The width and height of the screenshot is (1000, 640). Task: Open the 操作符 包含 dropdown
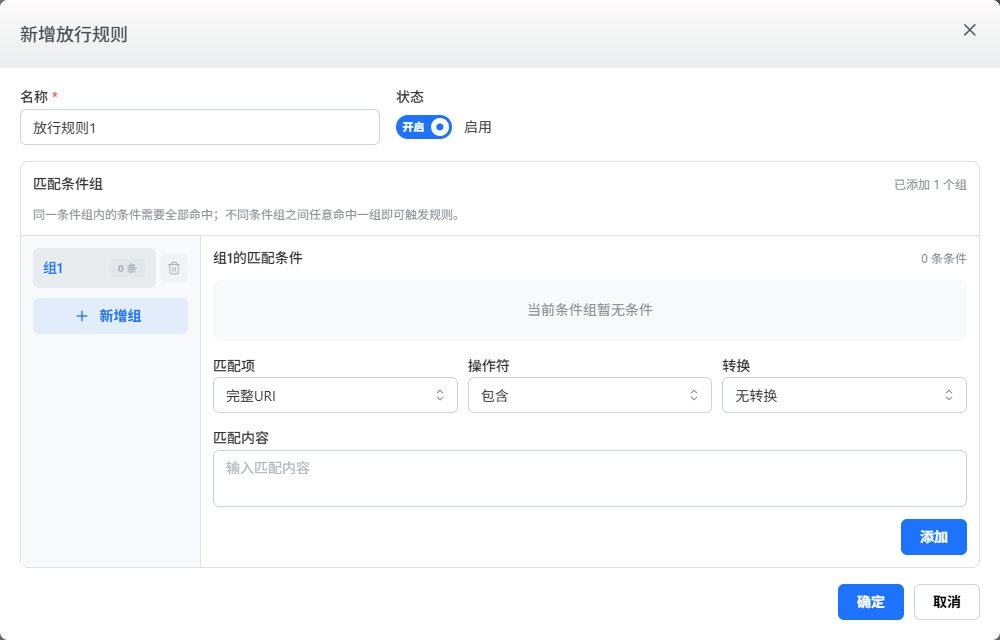tap(590, 395)
